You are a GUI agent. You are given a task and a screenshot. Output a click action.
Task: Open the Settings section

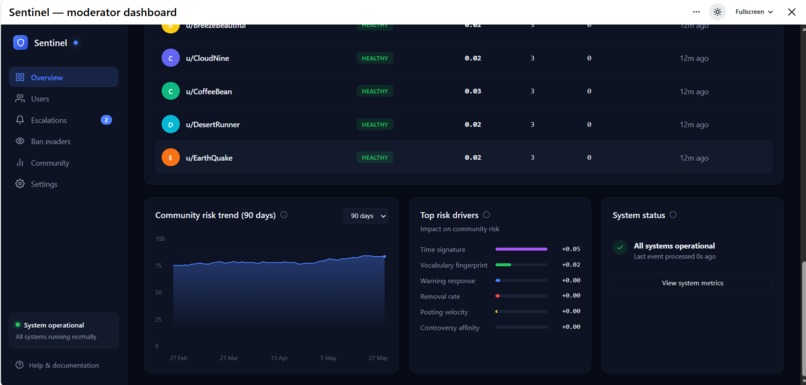point(64,184)
